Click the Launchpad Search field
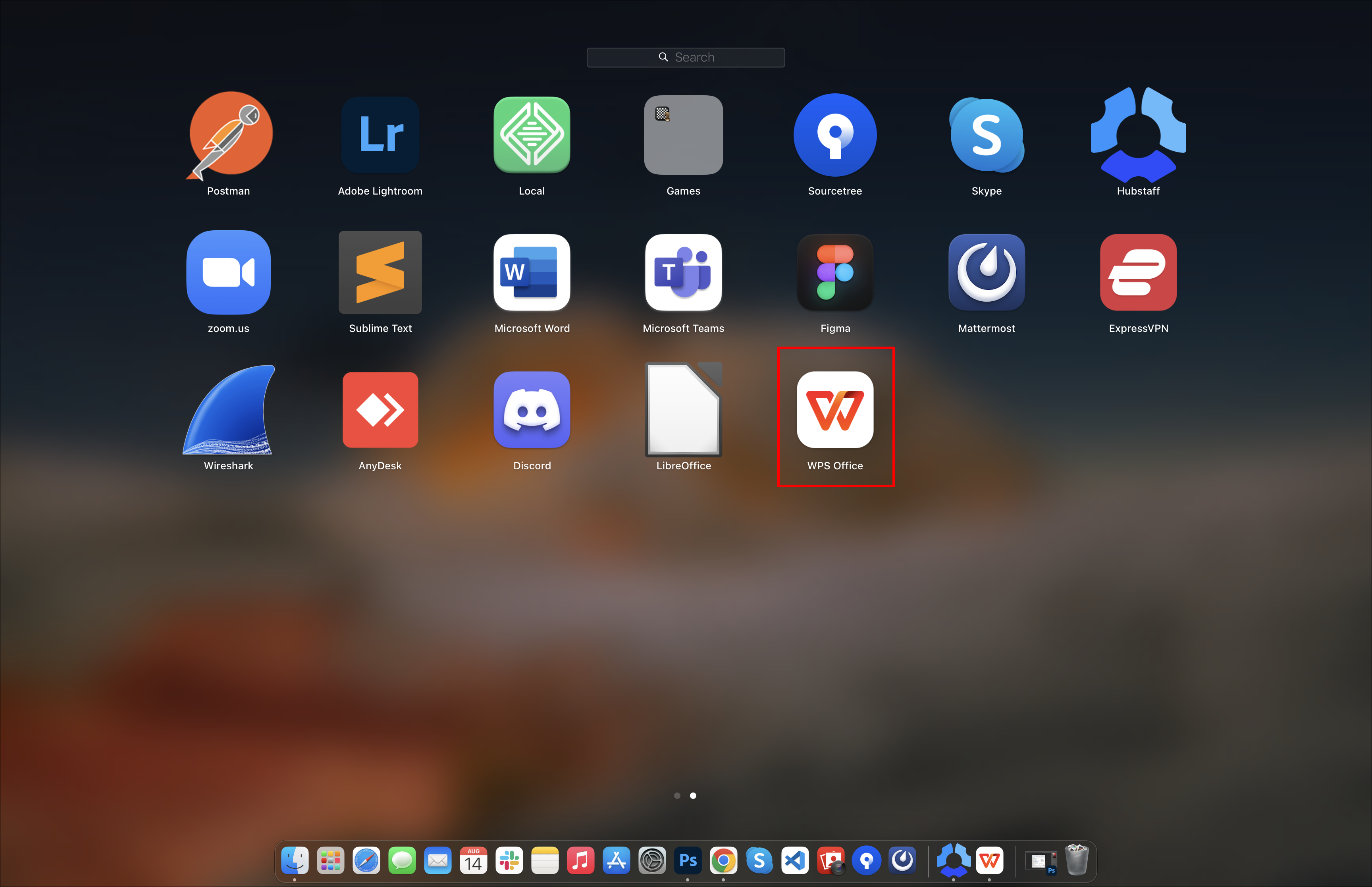Viewport: 1372px width, 887px height. [685, 57]
